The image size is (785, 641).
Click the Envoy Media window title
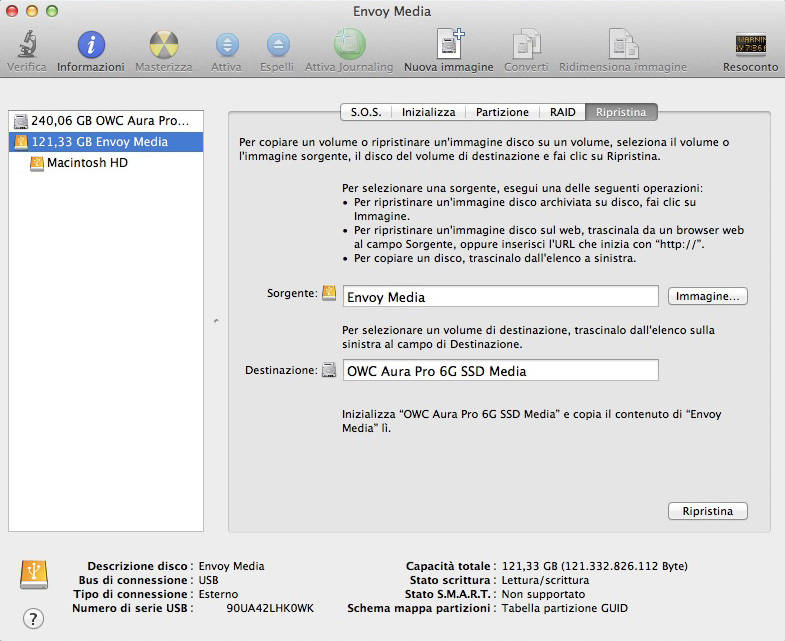[x=392, y=11]
